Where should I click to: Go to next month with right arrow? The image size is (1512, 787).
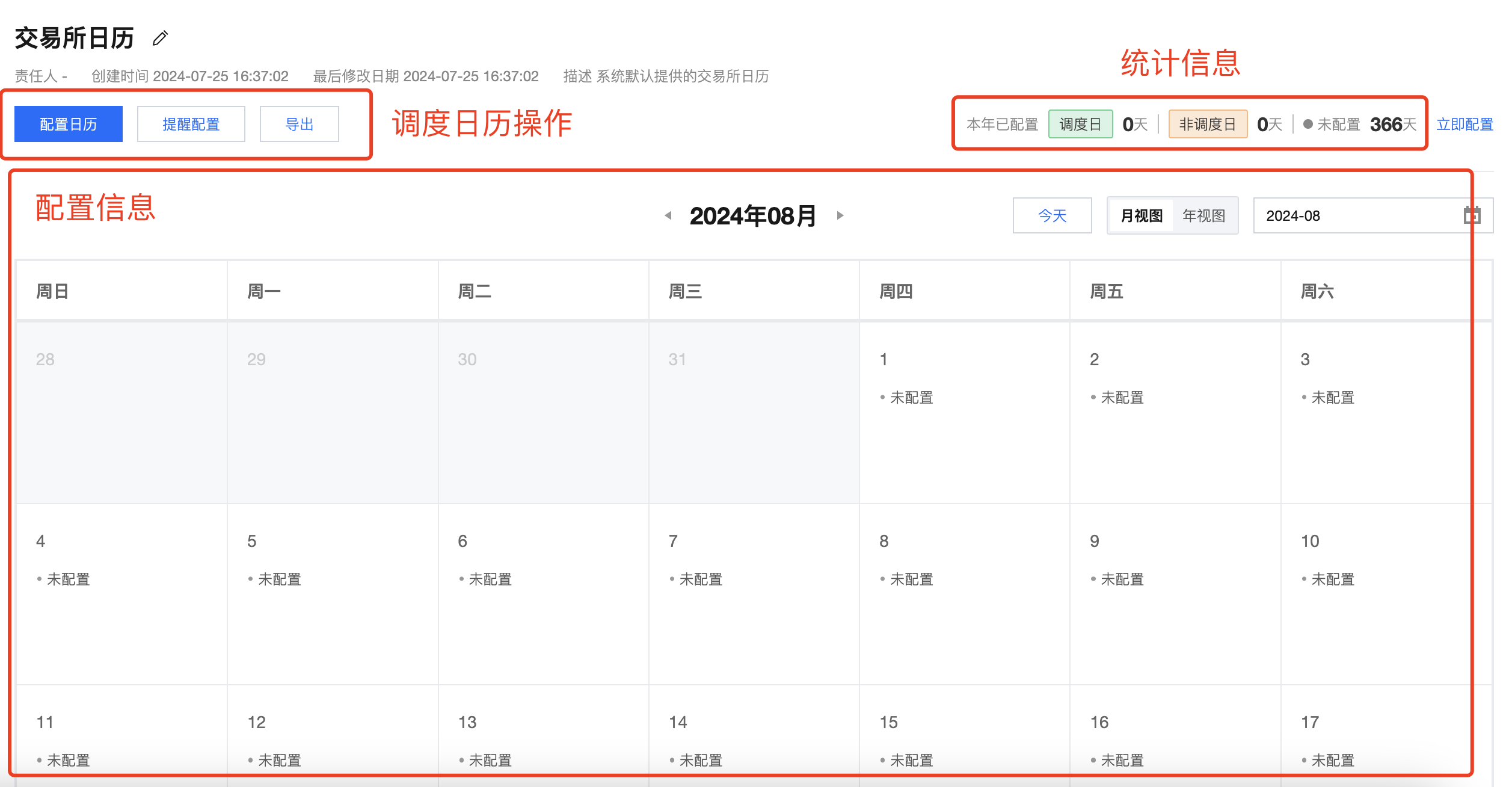(x=840, y=215)
